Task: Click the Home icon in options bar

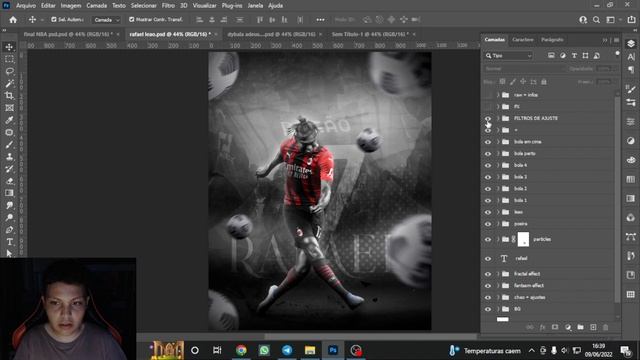Action: [13, 20]
